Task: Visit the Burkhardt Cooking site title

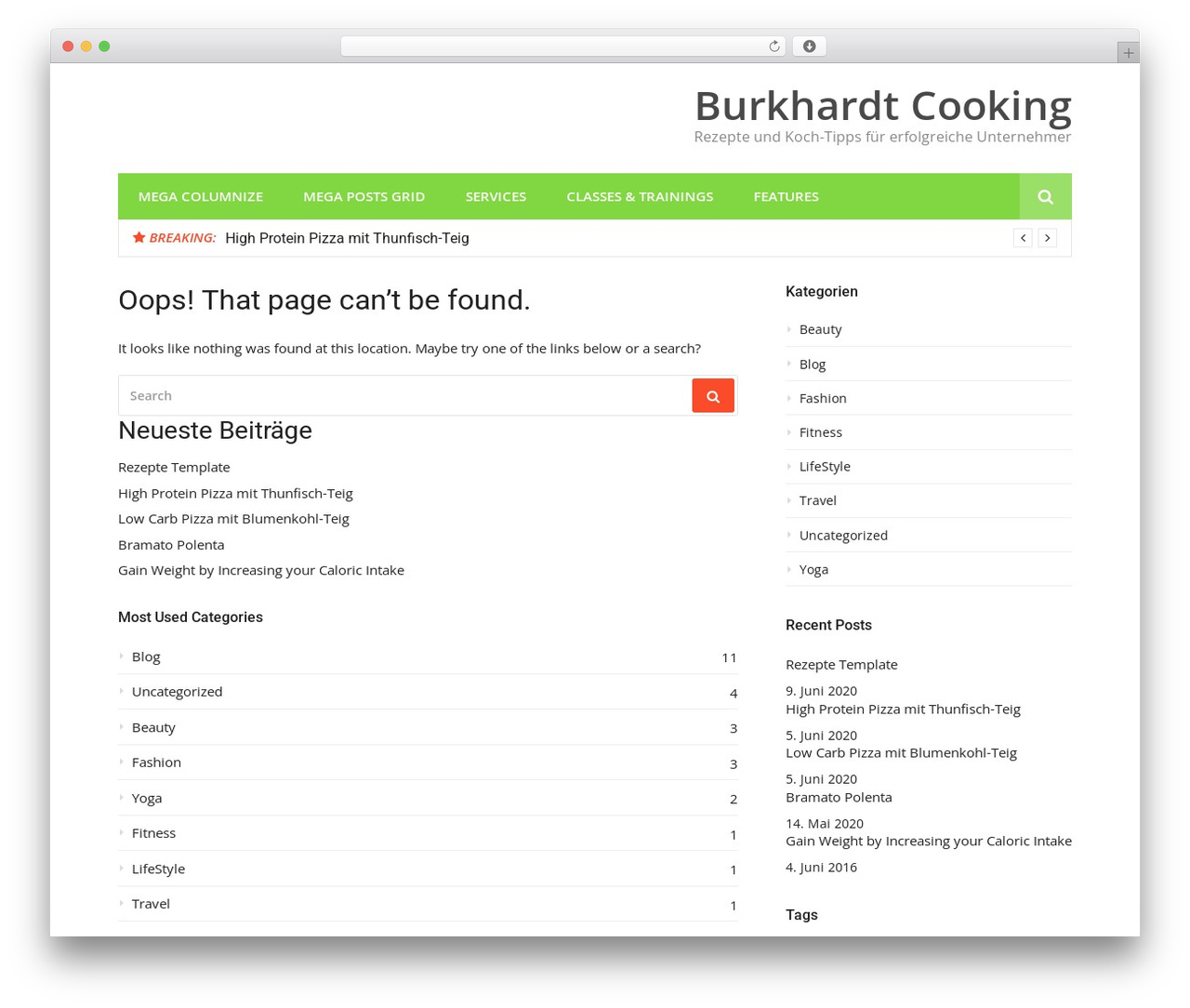Action: point(882,106)
